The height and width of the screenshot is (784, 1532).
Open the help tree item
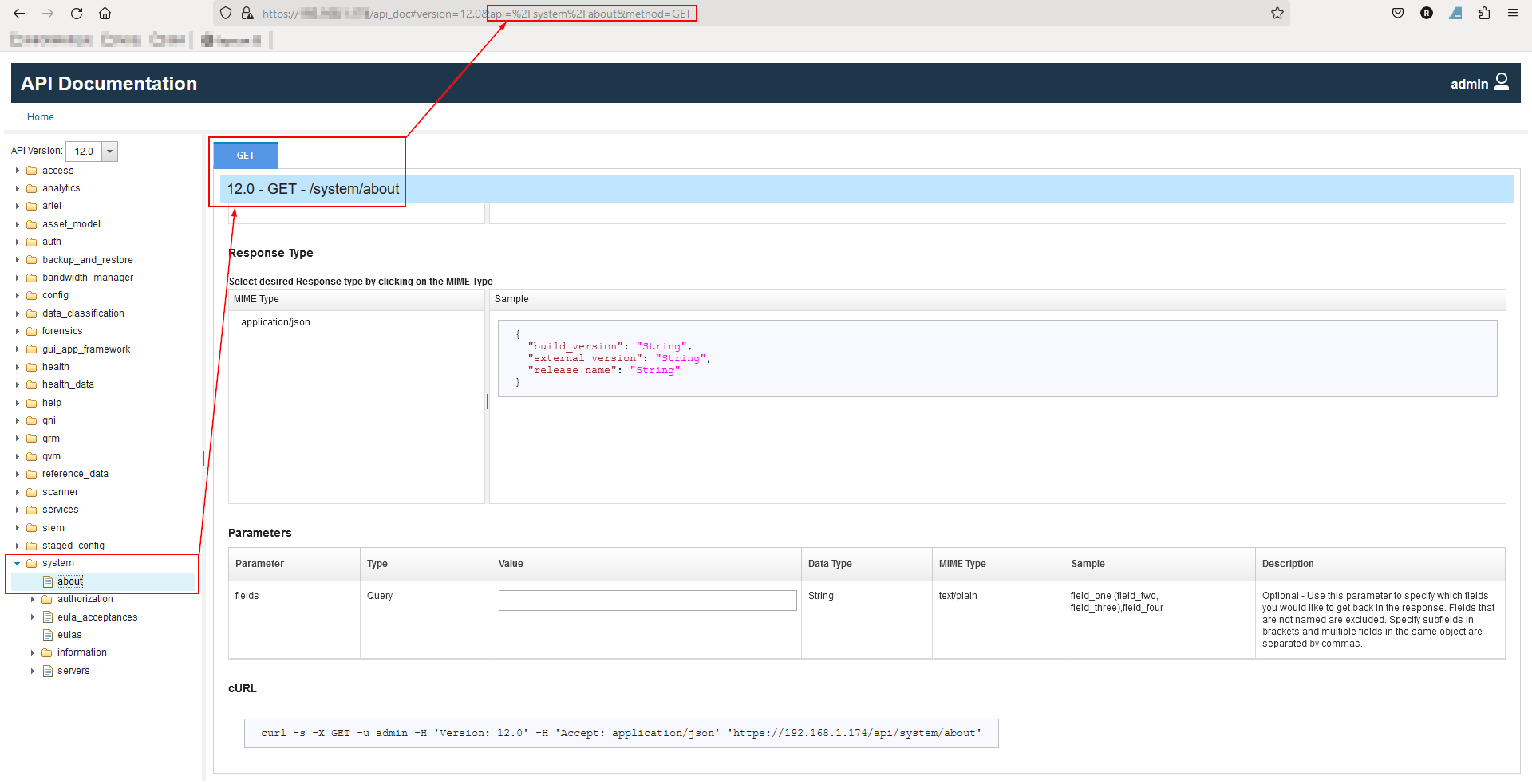52,403
